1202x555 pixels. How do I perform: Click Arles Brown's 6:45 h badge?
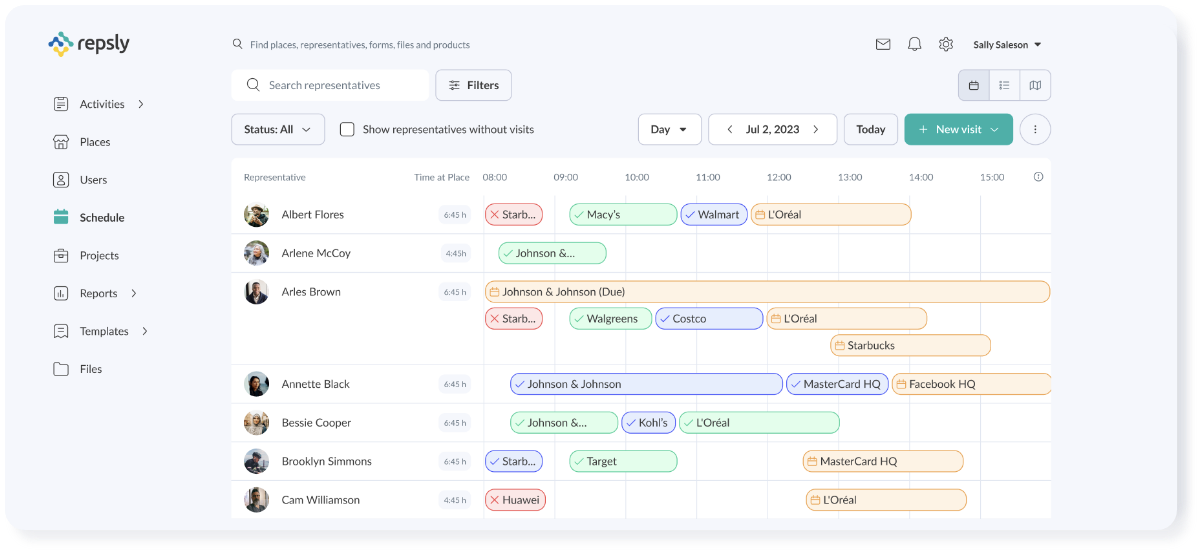455,292
